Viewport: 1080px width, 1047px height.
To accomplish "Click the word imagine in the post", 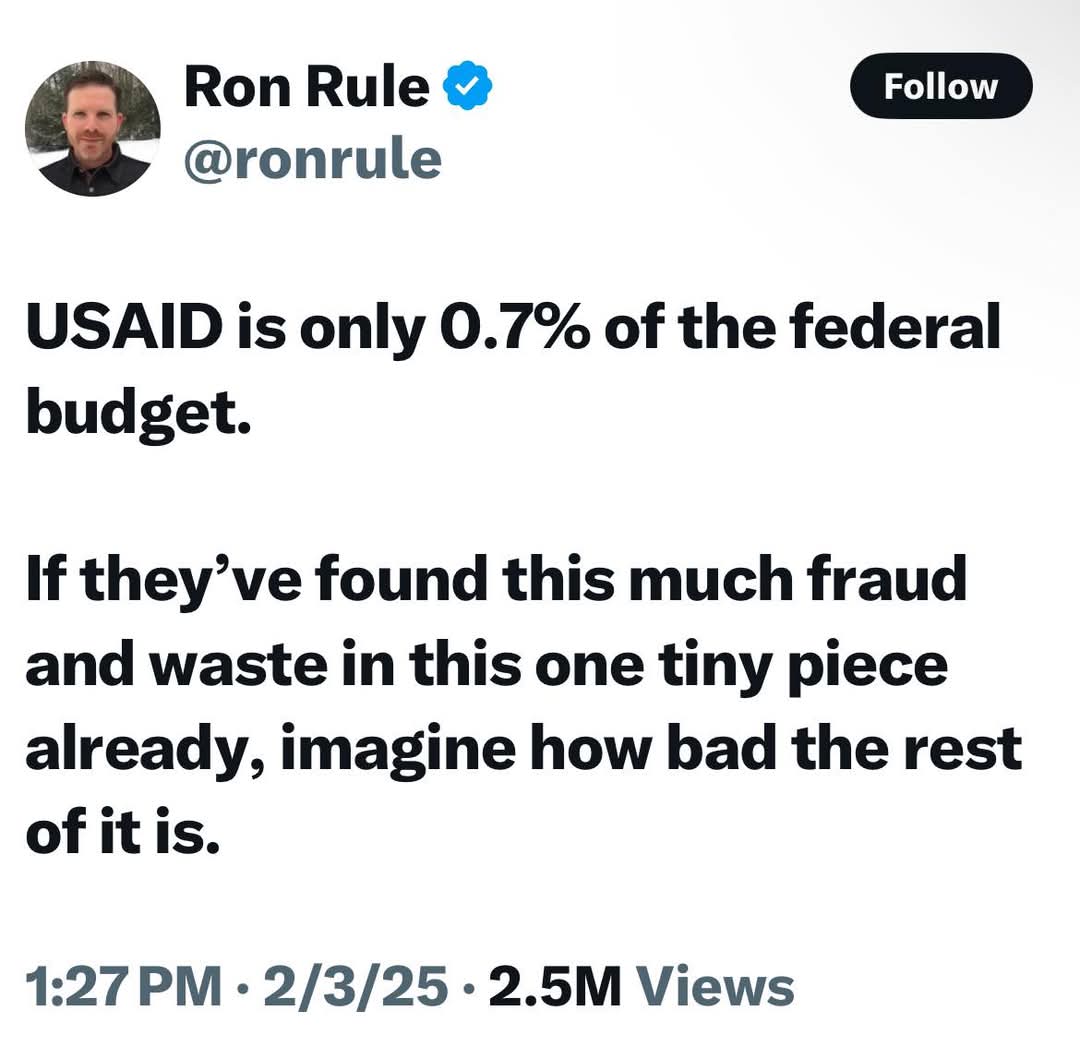I will pos(398,751).
